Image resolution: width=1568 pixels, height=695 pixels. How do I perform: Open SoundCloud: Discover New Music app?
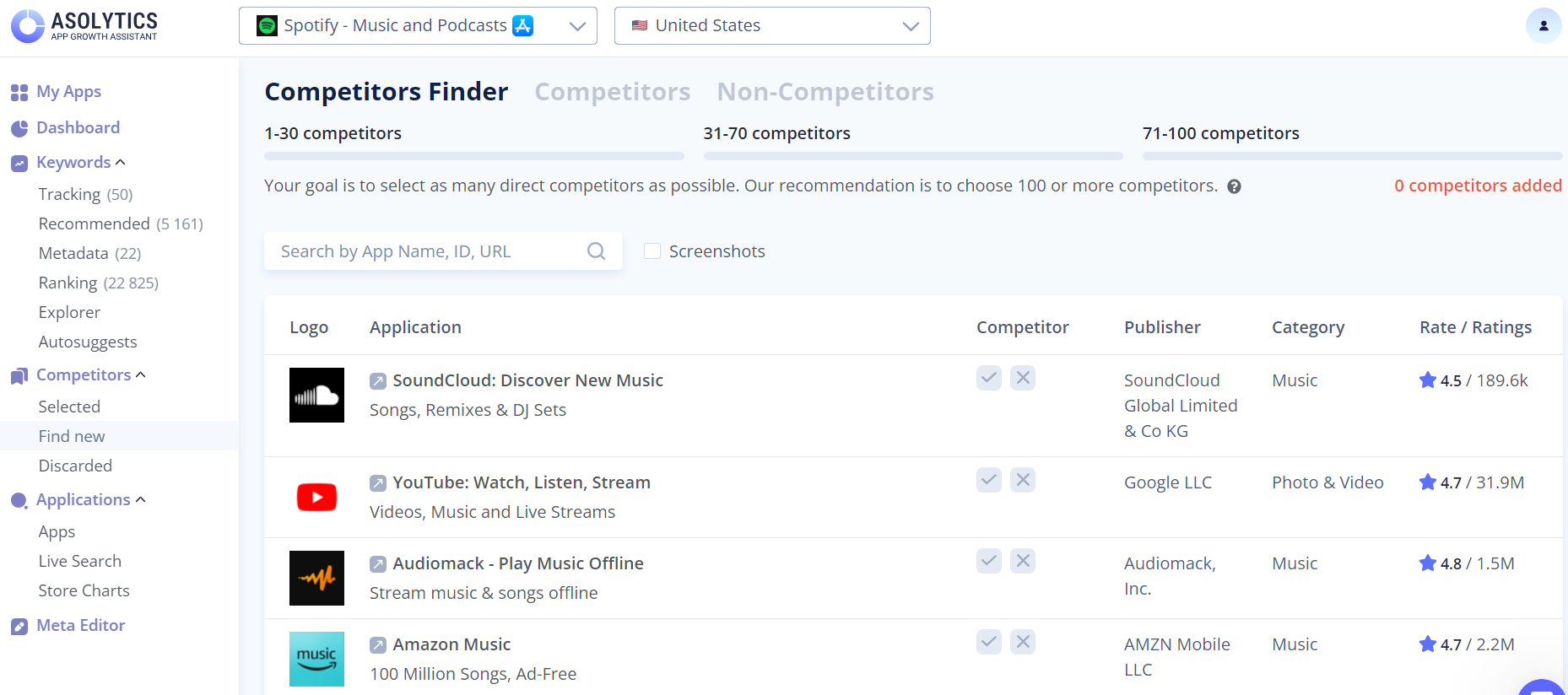(528, 380)
